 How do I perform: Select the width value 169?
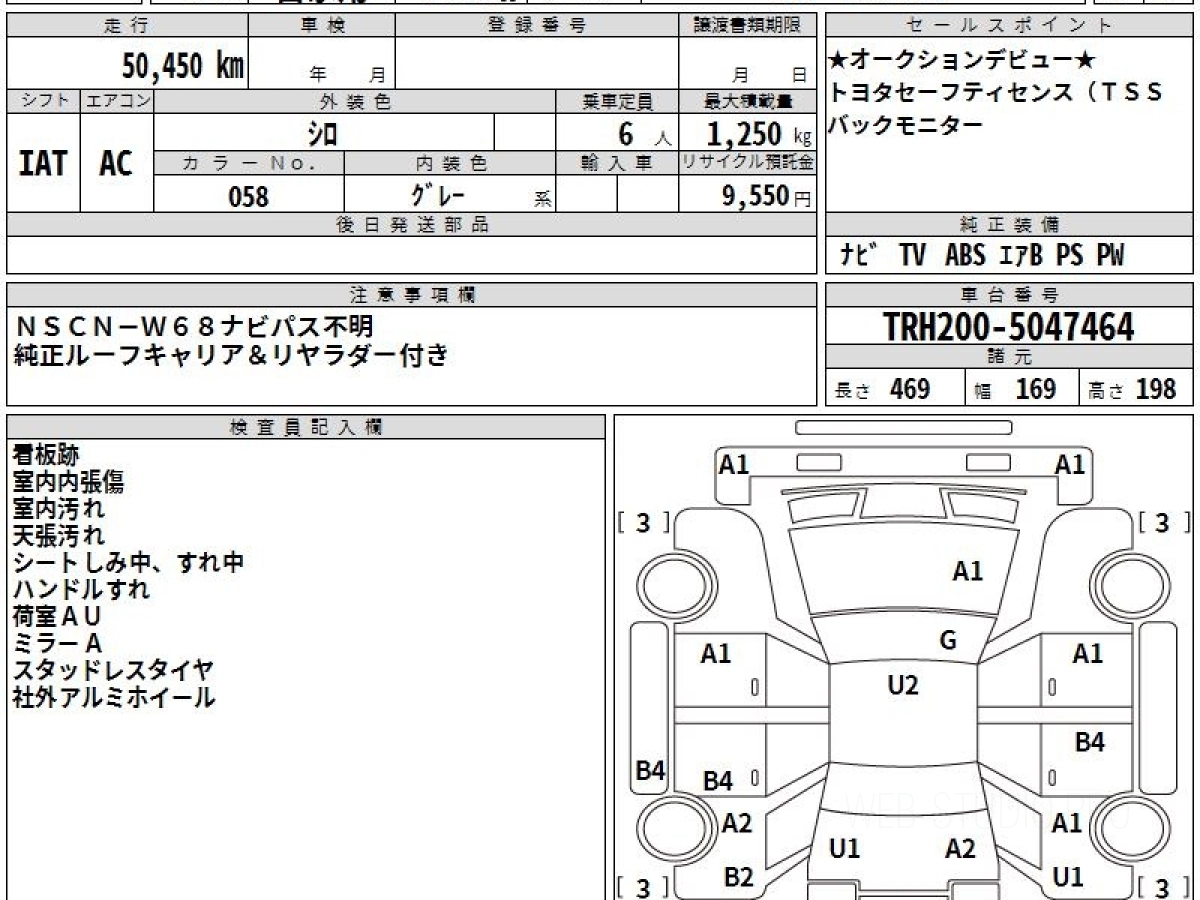point(1036,389)
